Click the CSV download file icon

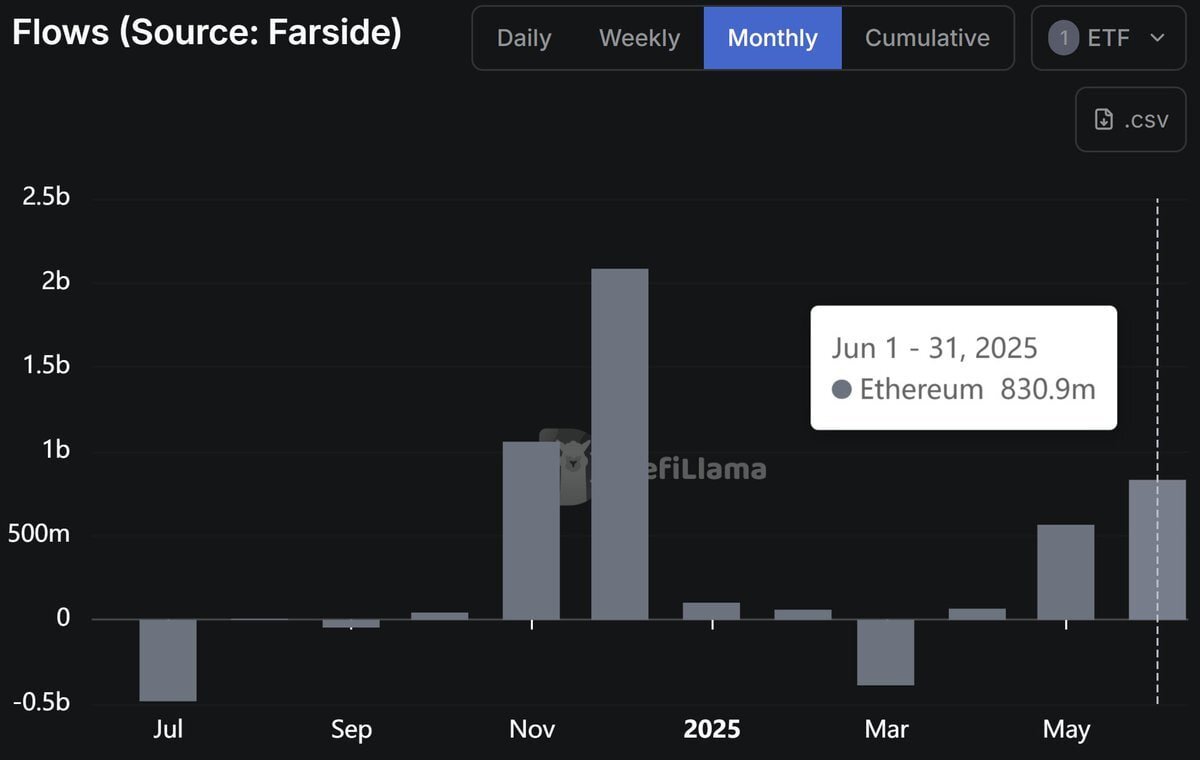(1104, 120)
